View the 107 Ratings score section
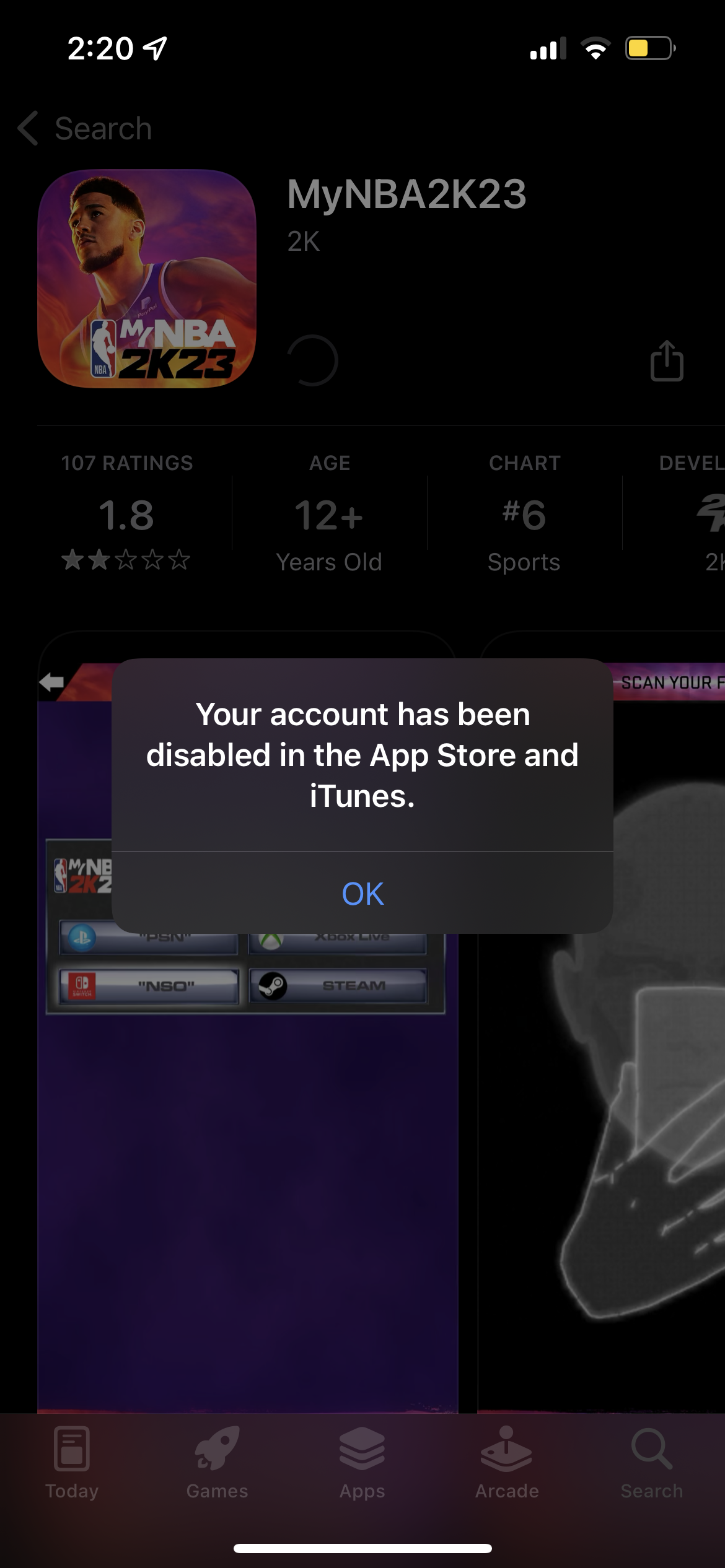 [126, 514]
